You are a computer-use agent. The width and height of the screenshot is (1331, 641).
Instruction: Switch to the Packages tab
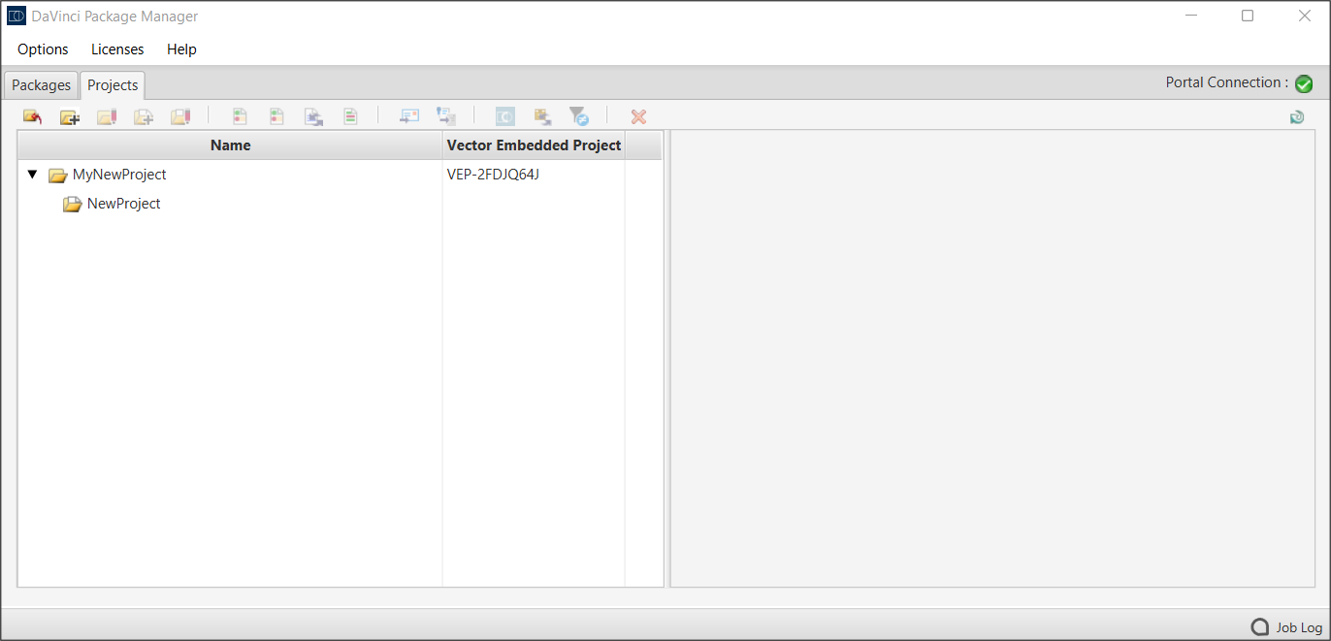point(41,85)
